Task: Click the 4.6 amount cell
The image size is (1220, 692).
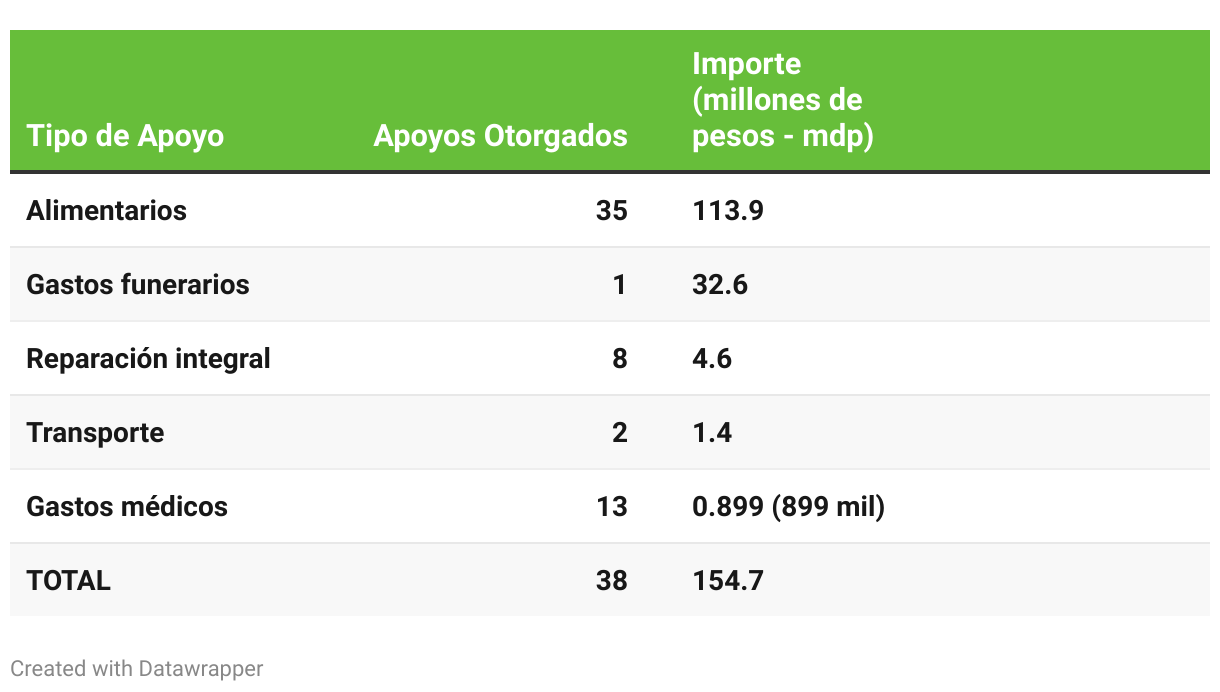Action: tap(712, 359)
